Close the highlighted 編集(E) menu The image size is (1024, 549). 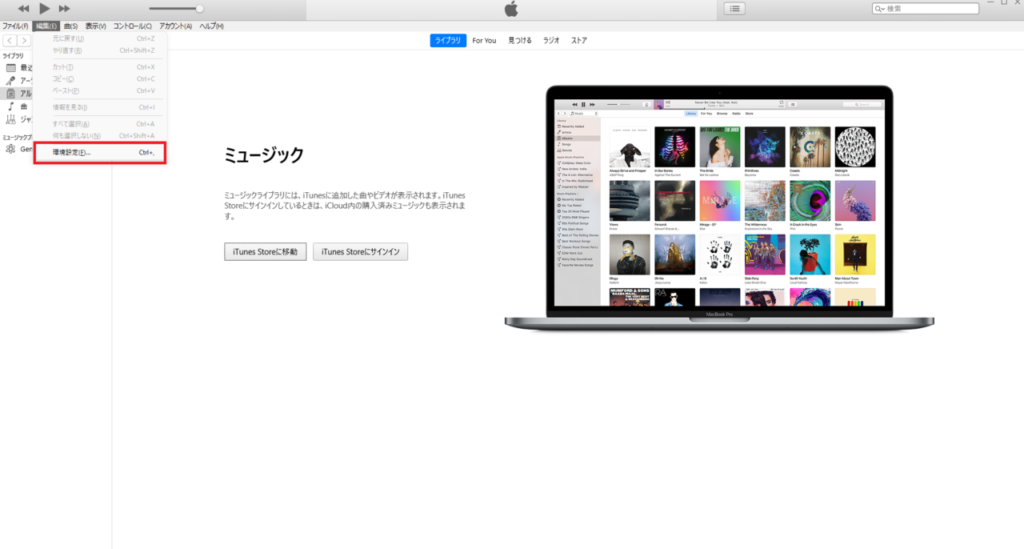pos(46,26)
